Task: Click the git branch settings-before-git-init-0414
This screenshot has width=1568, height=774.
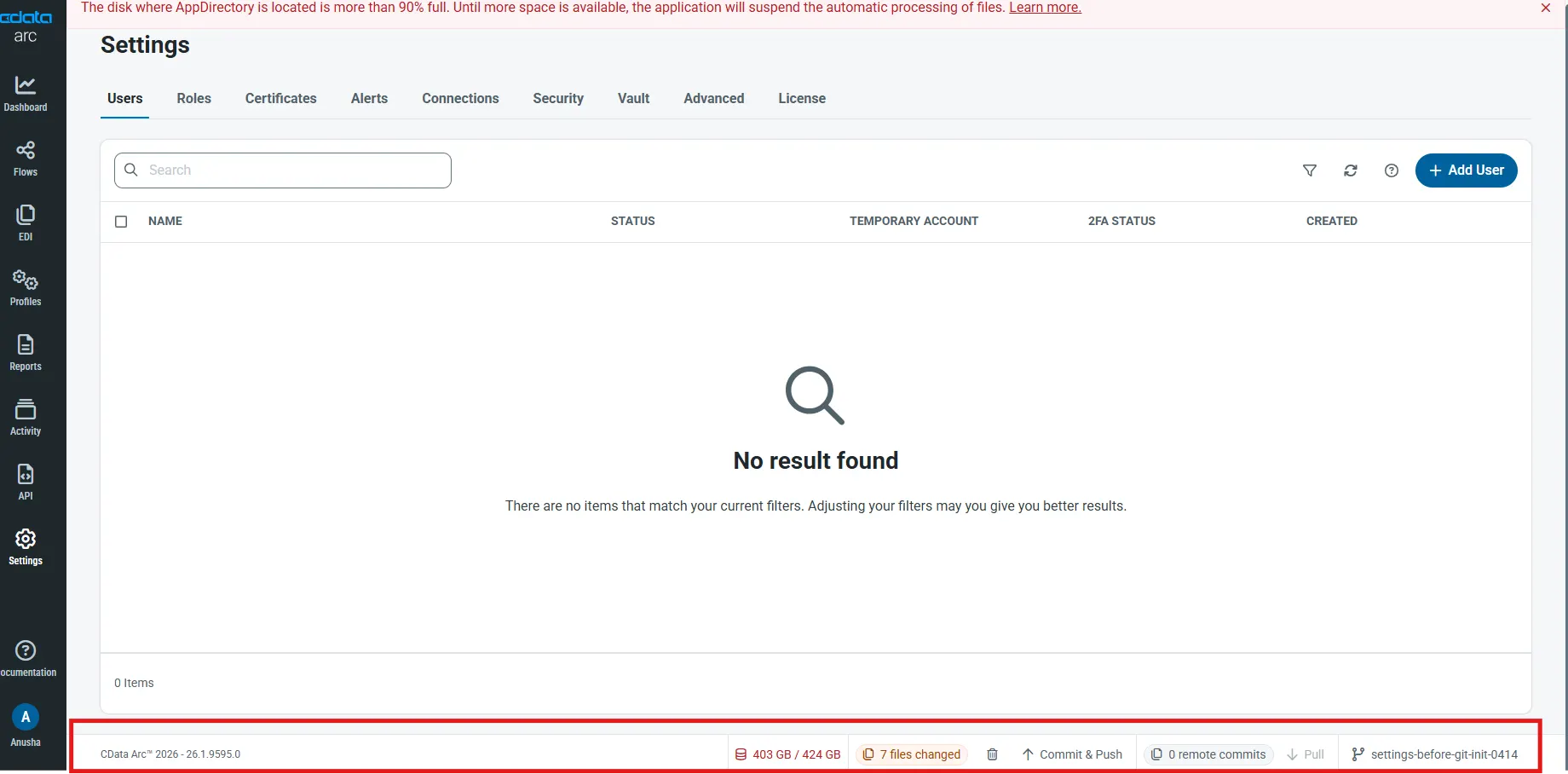Action: (1435, 754)
